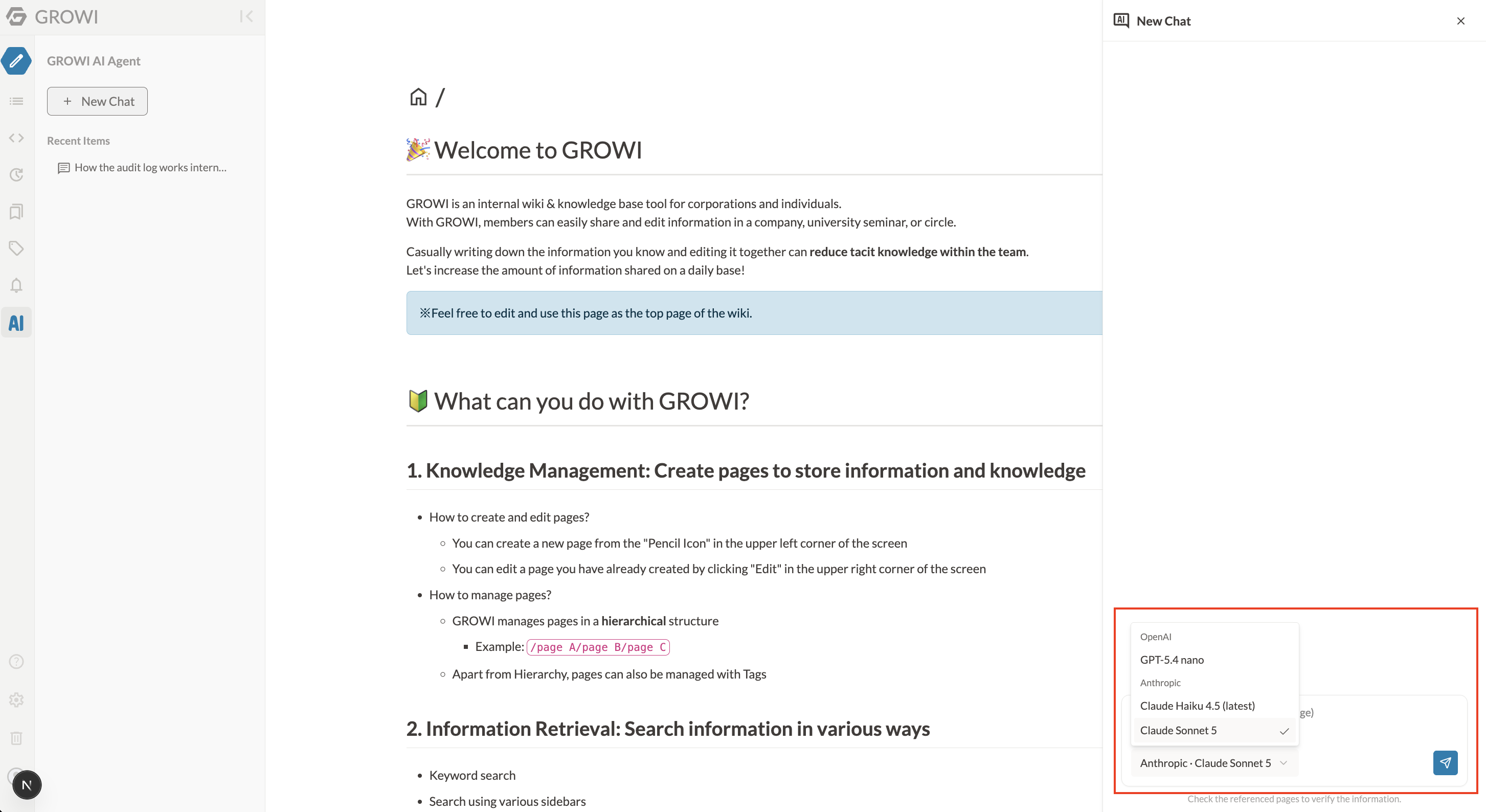Show recent changes via the clock icon
Viewport: 1486px width, 812px height.
(16, 175)
